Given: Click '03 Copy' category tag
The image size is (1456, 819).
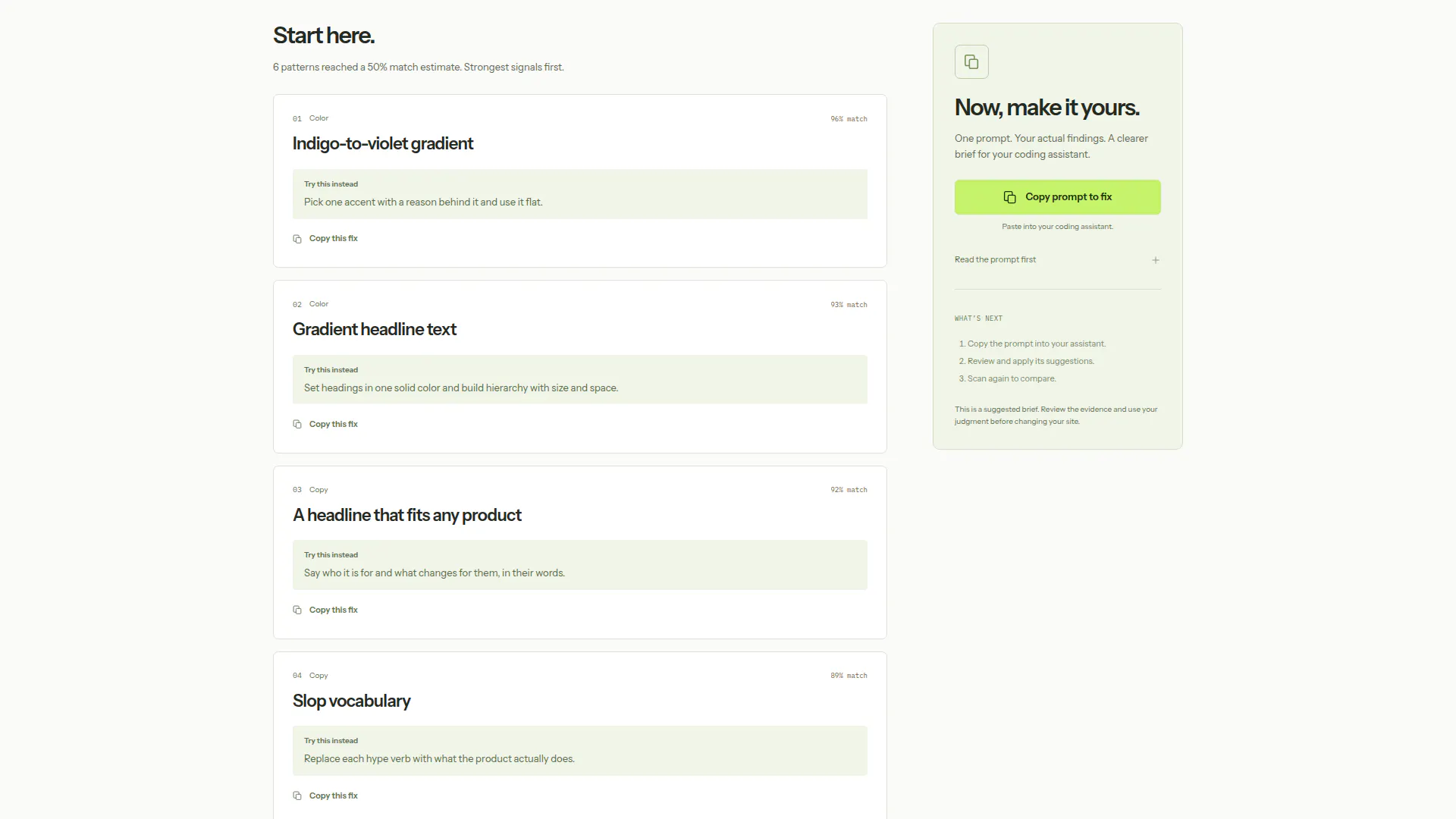Looking at the screenshot, I should (x=310, y=490).
